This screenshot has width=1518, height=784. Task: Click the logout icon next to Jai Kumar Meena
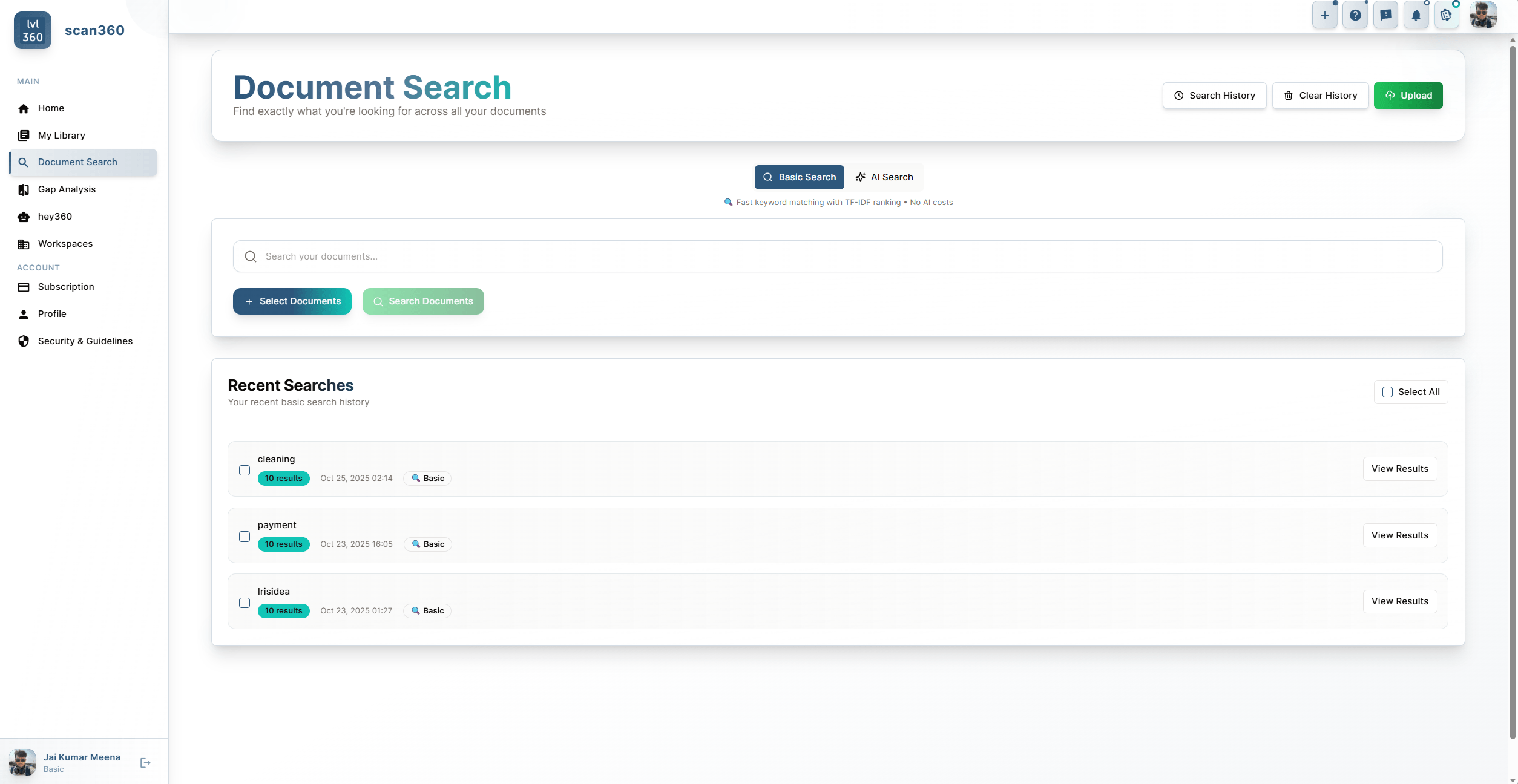point(145,762)
